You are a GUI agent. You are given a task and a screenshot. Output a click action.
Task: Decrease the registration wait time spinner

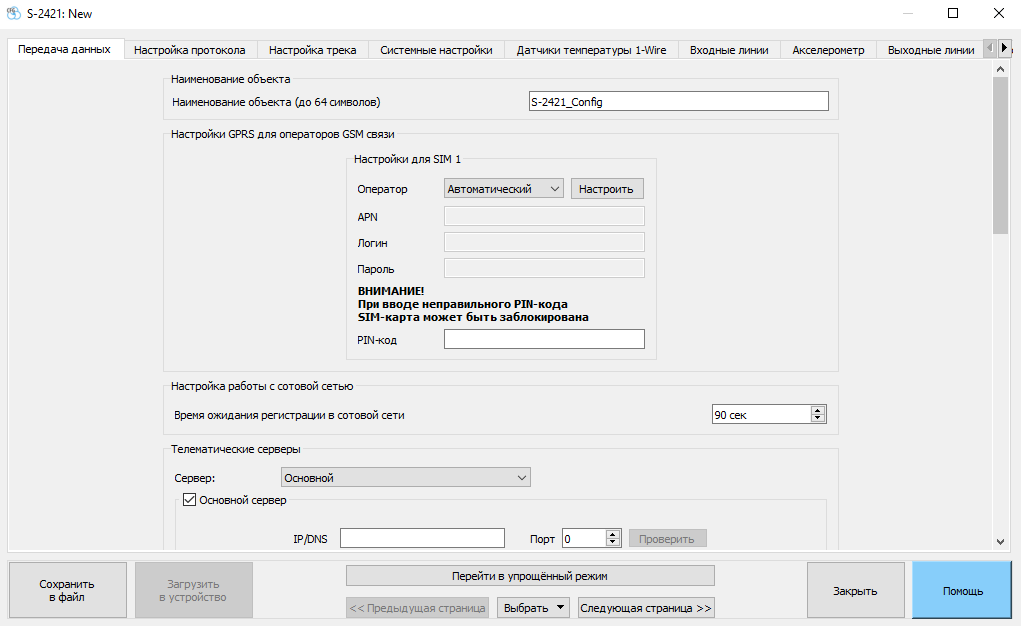point(818,418)
